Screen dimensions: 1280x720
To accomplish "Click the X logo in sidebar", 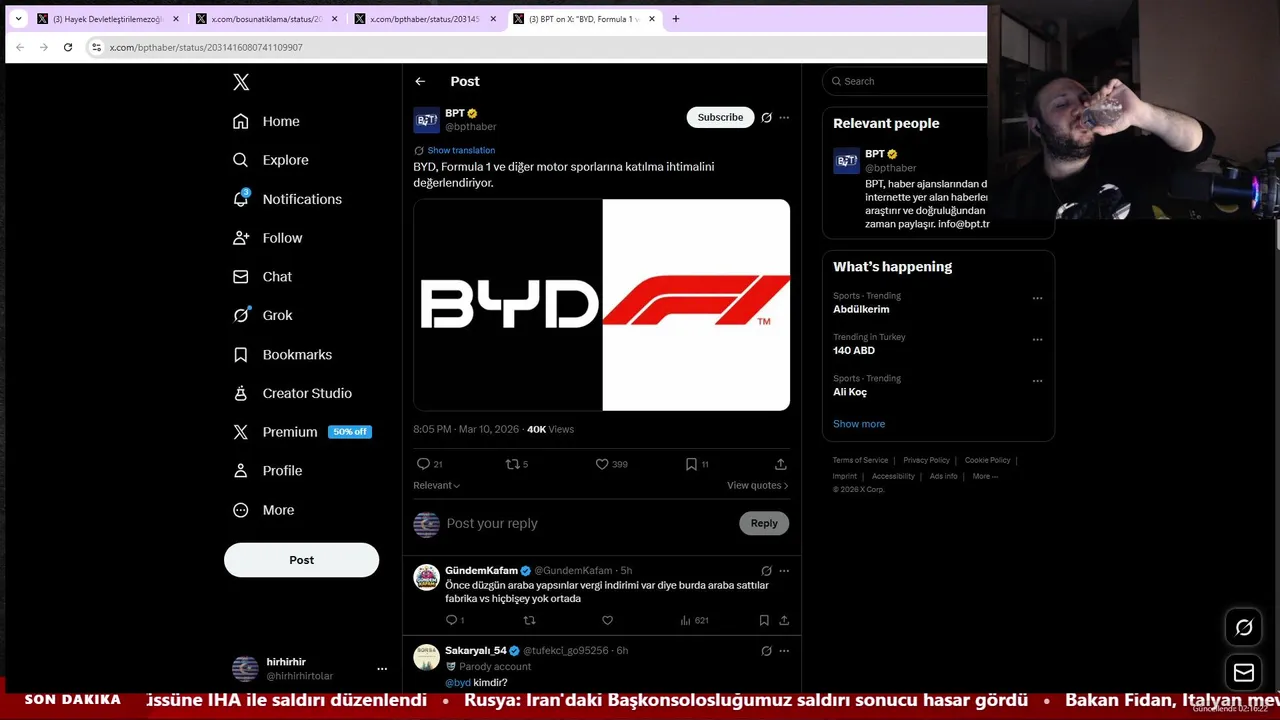I will click(x=241, y=82).
